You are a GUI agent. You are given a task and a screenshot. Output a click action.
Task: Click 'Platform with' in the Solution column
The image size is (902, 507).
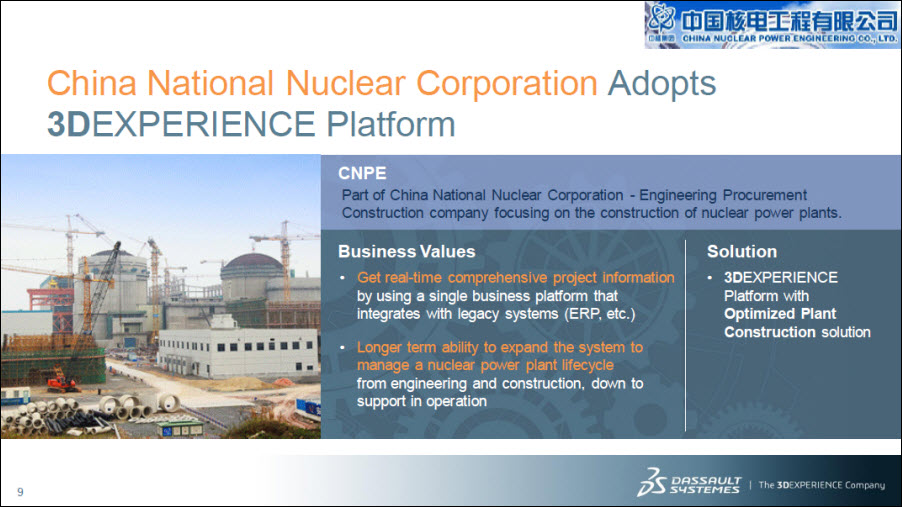[766, 296]
